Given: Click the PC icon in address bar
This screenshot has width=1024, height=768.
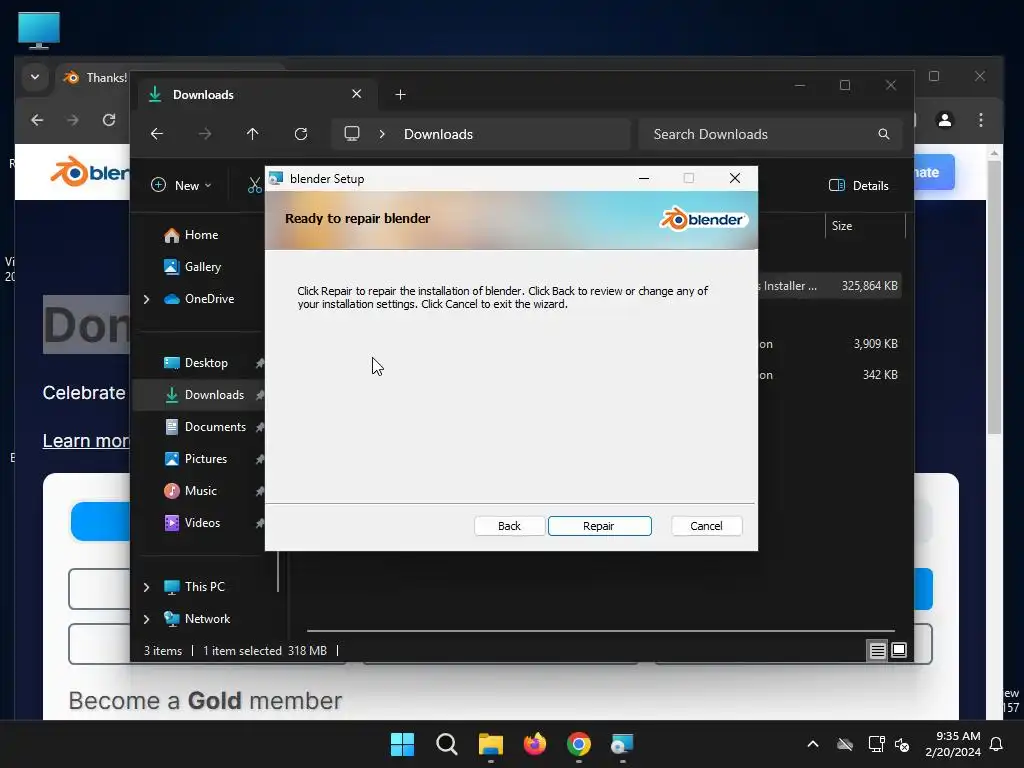Looking at the screenshot, I should (352, 134).
